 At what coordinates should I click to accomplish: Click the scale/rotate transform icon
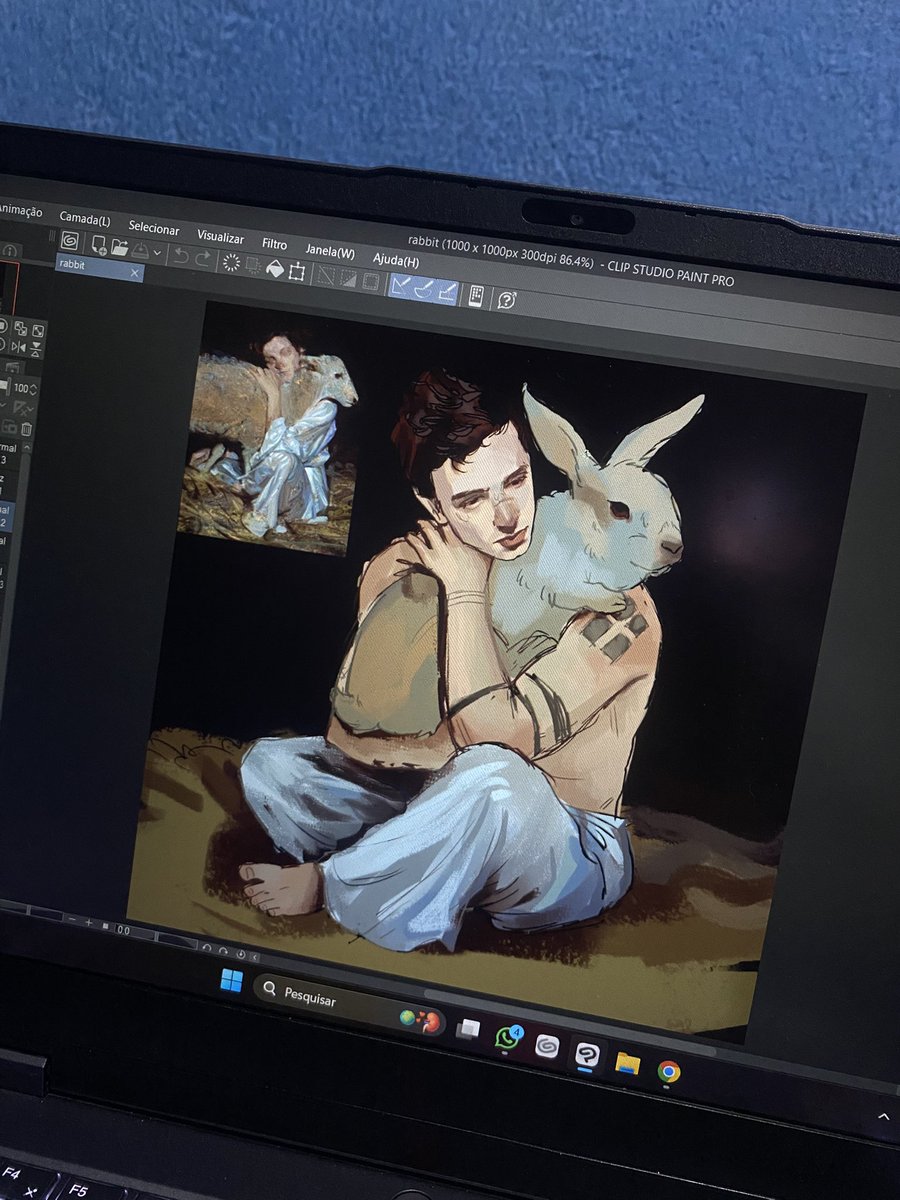coord(296,272)
